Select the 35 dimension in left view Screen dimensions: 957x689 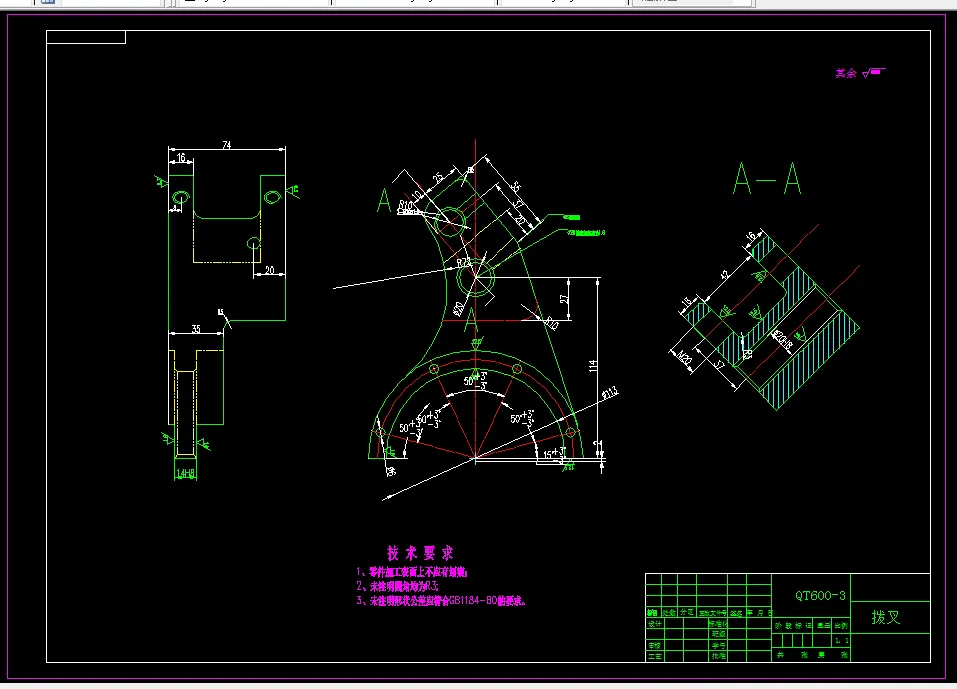tap(195, 329)
